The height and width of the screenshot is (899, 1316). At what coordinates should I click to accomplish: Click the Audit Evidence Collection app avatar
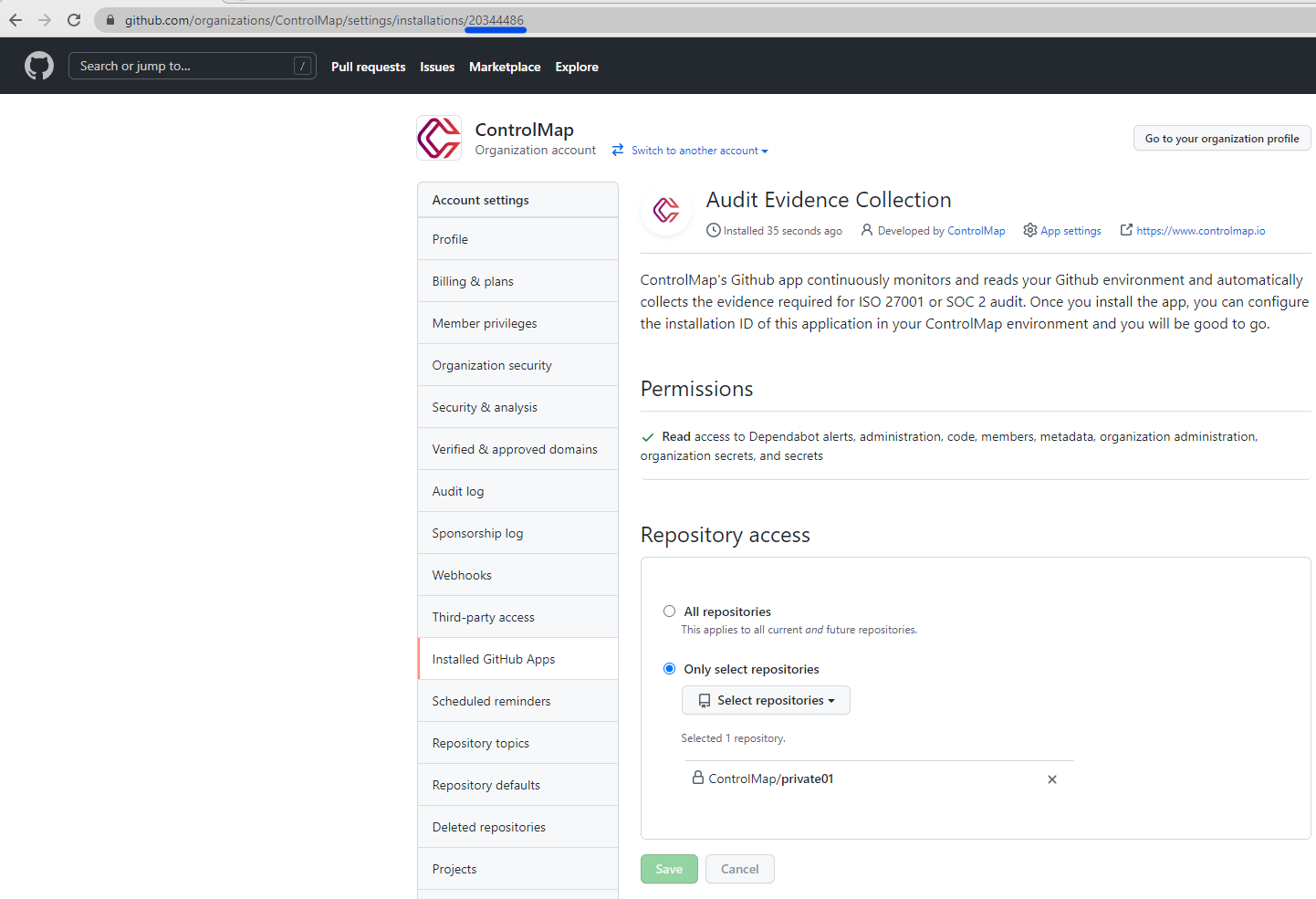pyautogui.click(x=666, y=210)
